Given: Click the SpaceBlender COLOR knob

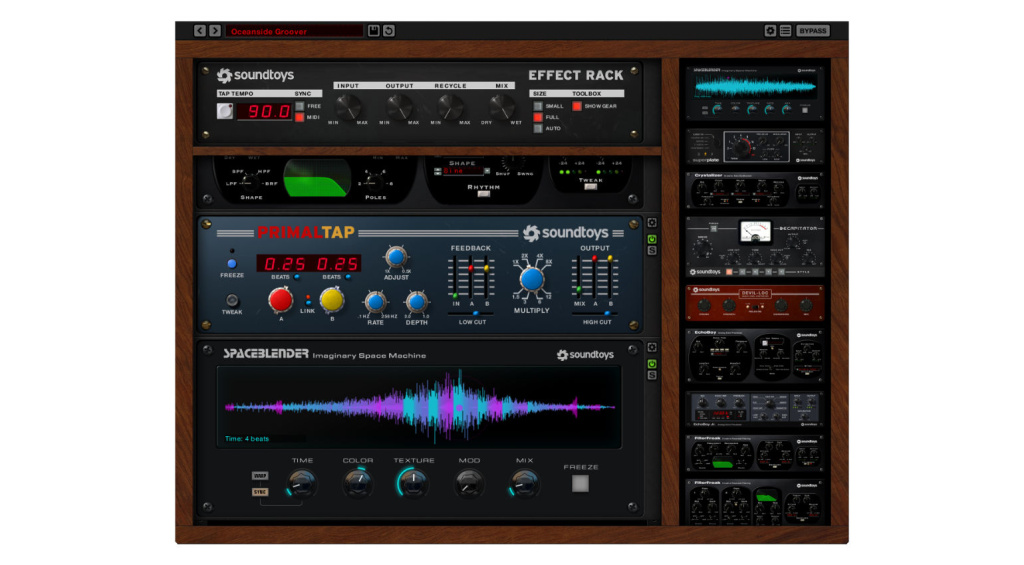Looking at the screenshot, I should [357, 484].
